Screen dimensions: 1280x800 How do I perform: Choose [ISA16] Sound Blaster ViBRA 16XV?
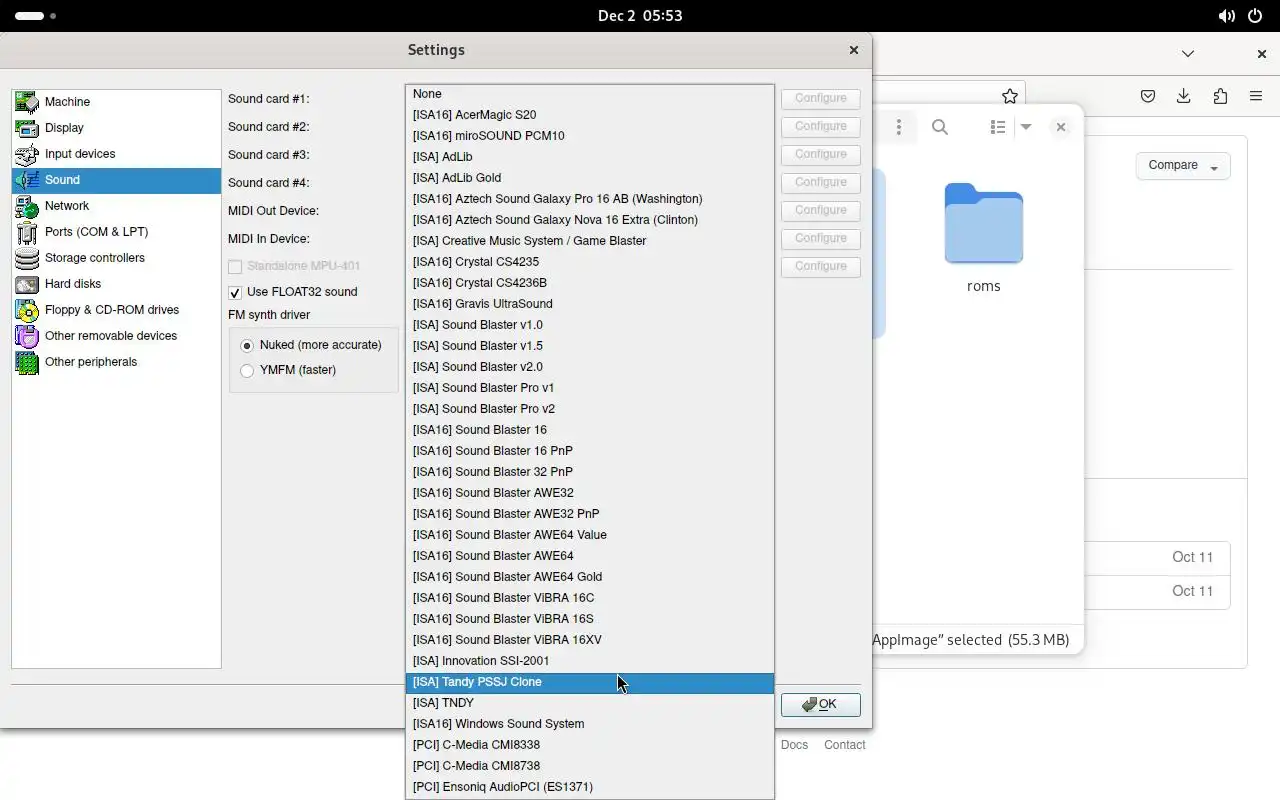click(590, 640)
